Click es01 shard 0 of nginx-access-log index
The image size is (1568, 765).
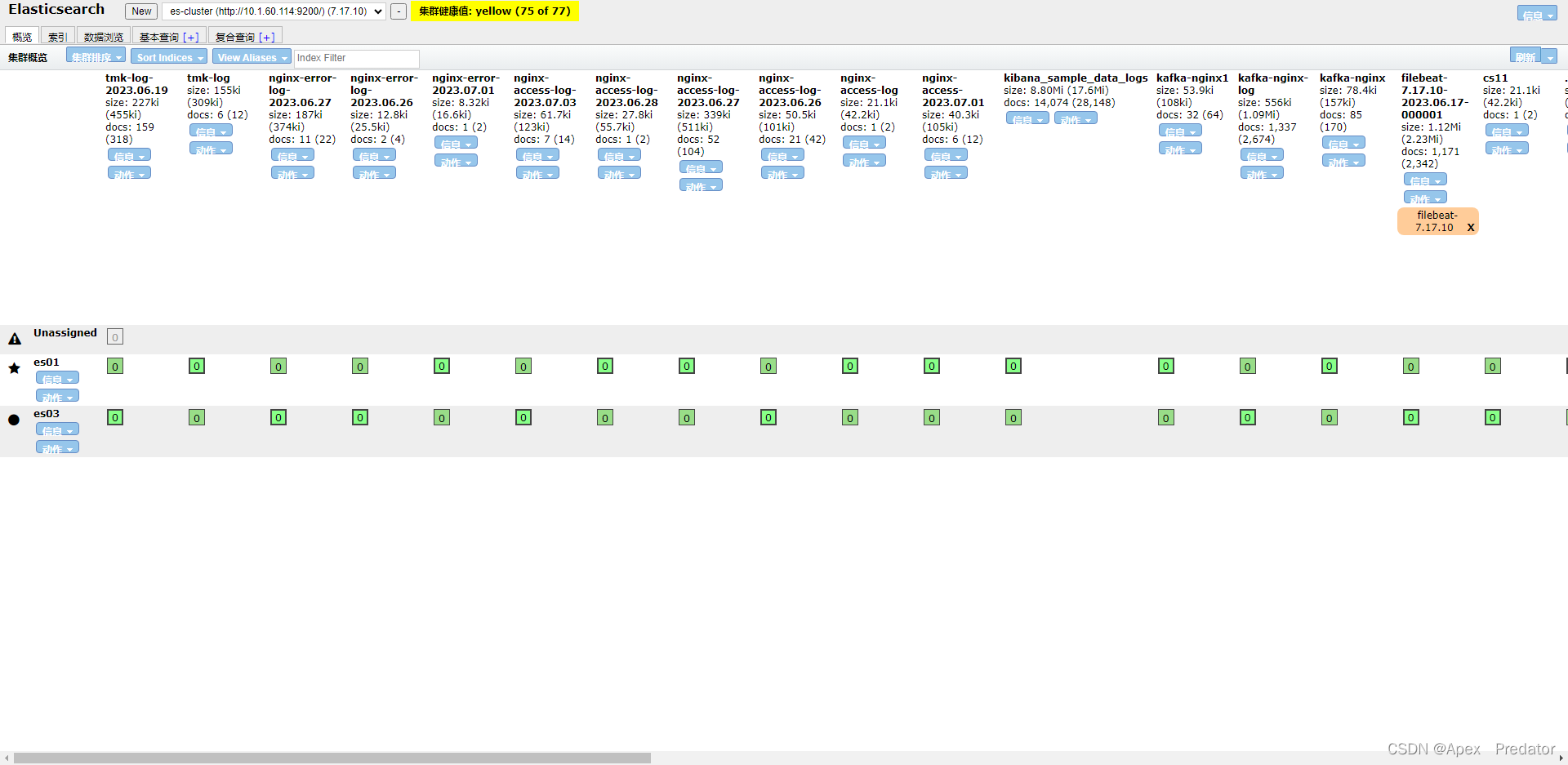[x=850, y=366]
